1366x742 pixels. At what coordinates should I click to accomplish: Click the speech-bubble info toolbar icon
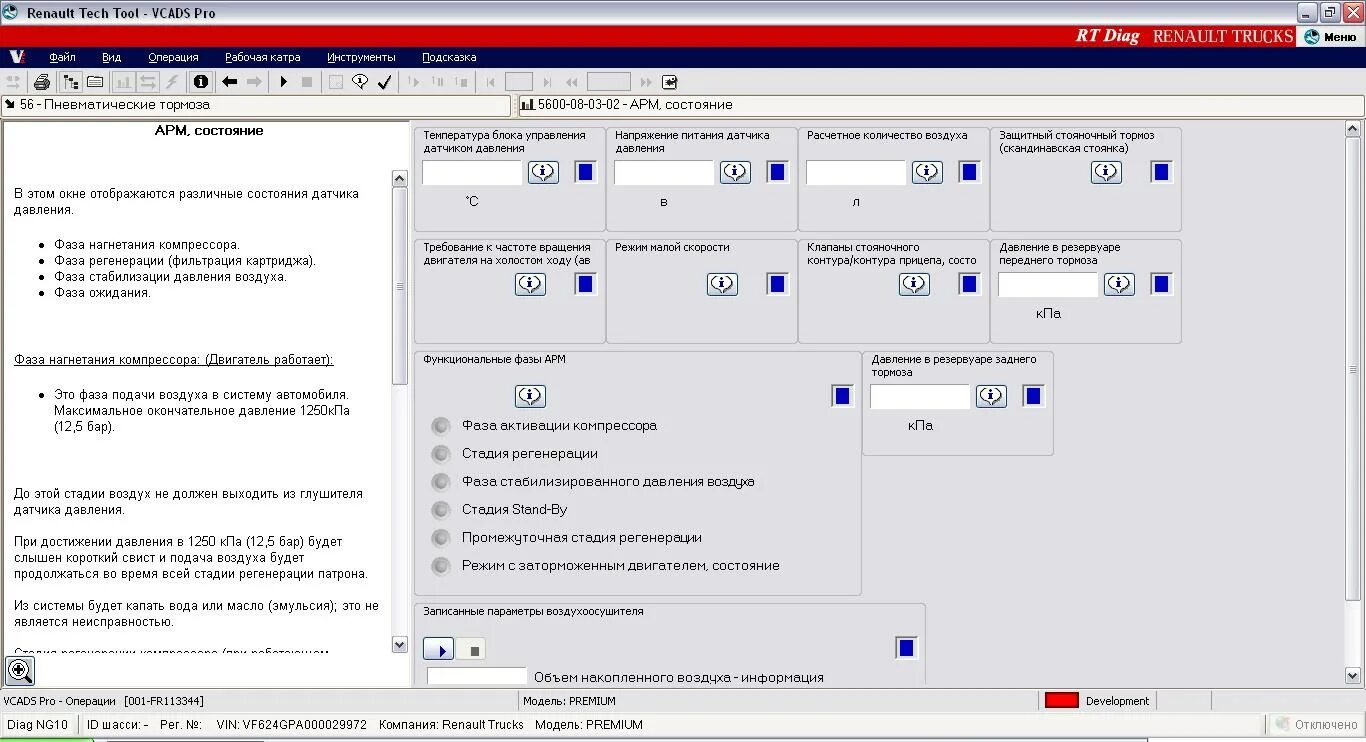360,82
